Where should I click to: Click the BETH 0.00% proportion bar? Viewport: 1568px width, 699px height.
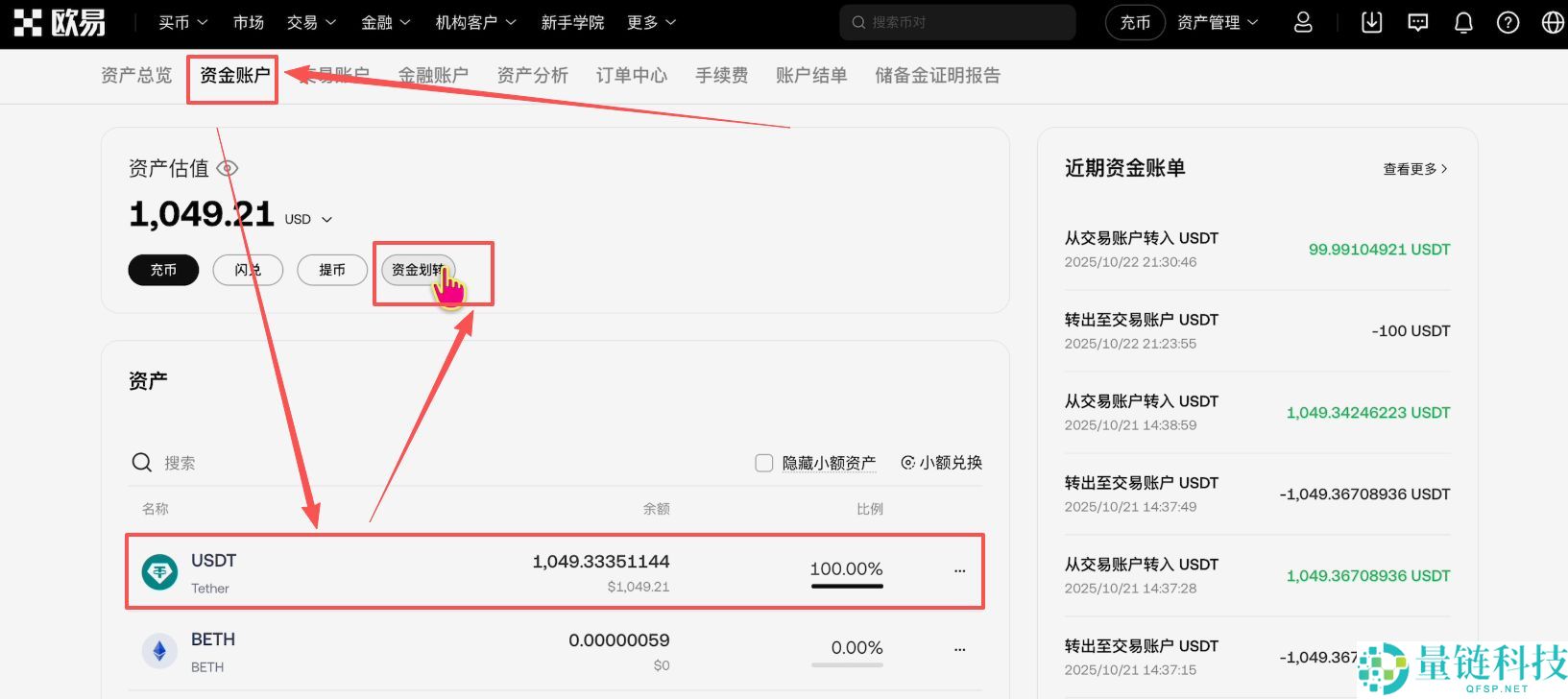pos(847,664)
